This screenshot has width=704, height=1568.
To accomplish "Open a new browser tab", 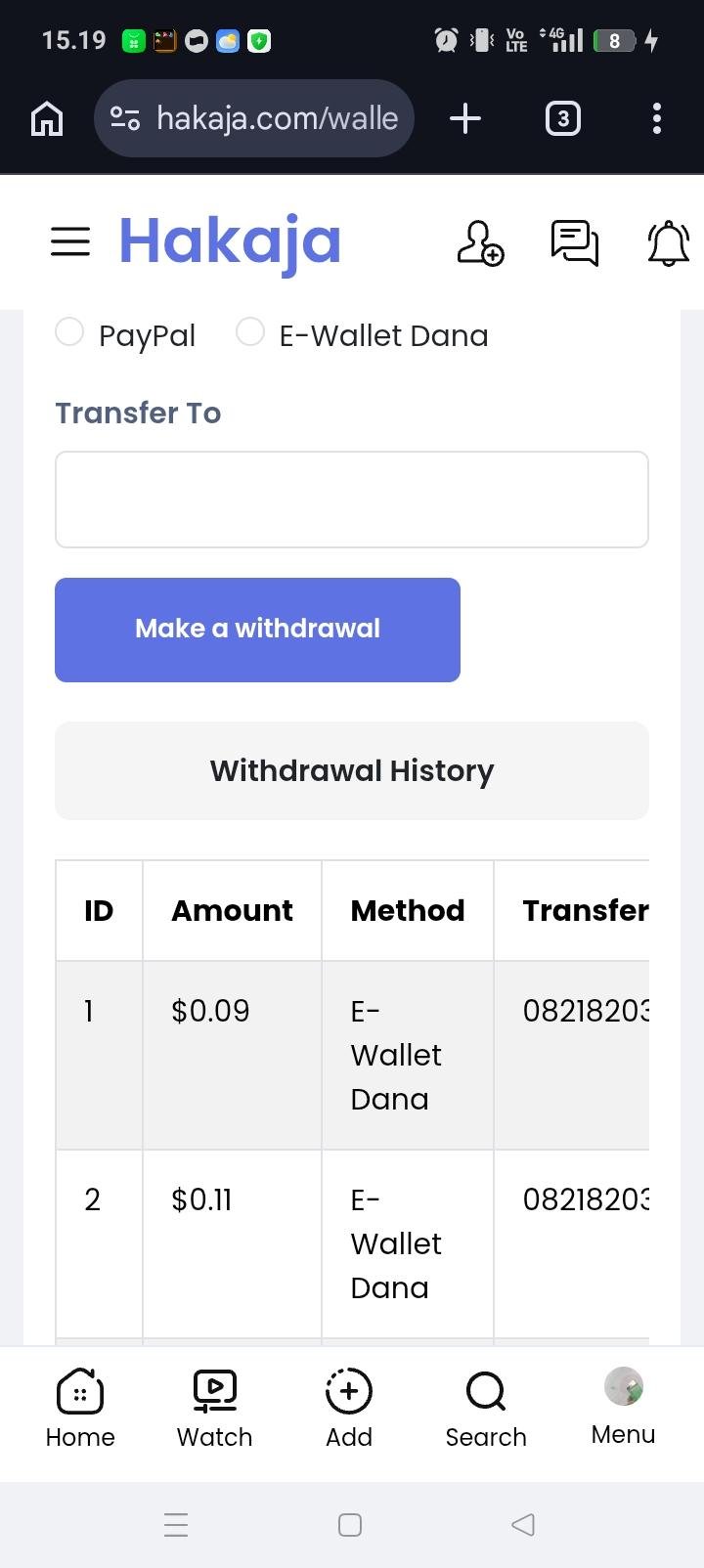I will (x=465, y=119).
